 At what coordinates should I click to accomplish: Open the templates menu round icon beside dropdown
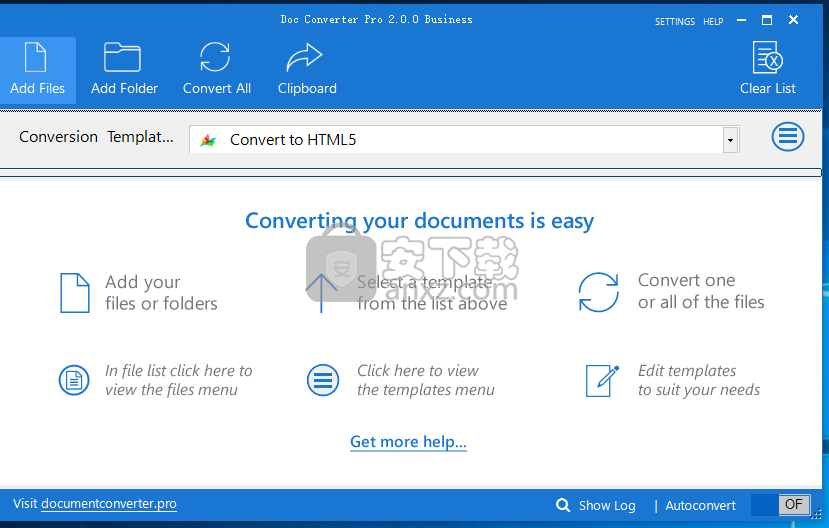(788, 137)
